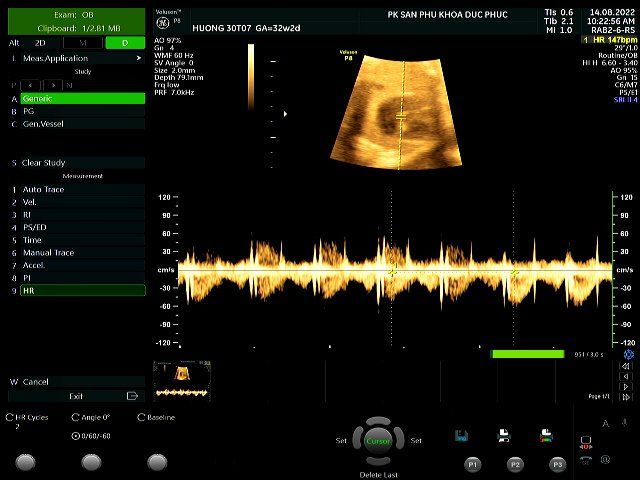Click the green Cursor trackball center

pyautogui.click(x=378, y=441)
